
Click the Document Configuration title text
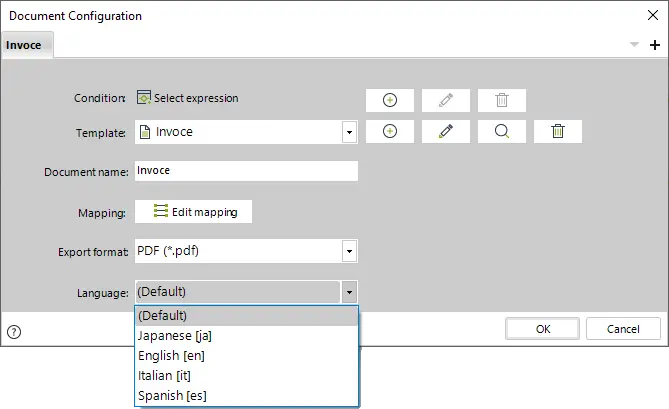point(76,16)
